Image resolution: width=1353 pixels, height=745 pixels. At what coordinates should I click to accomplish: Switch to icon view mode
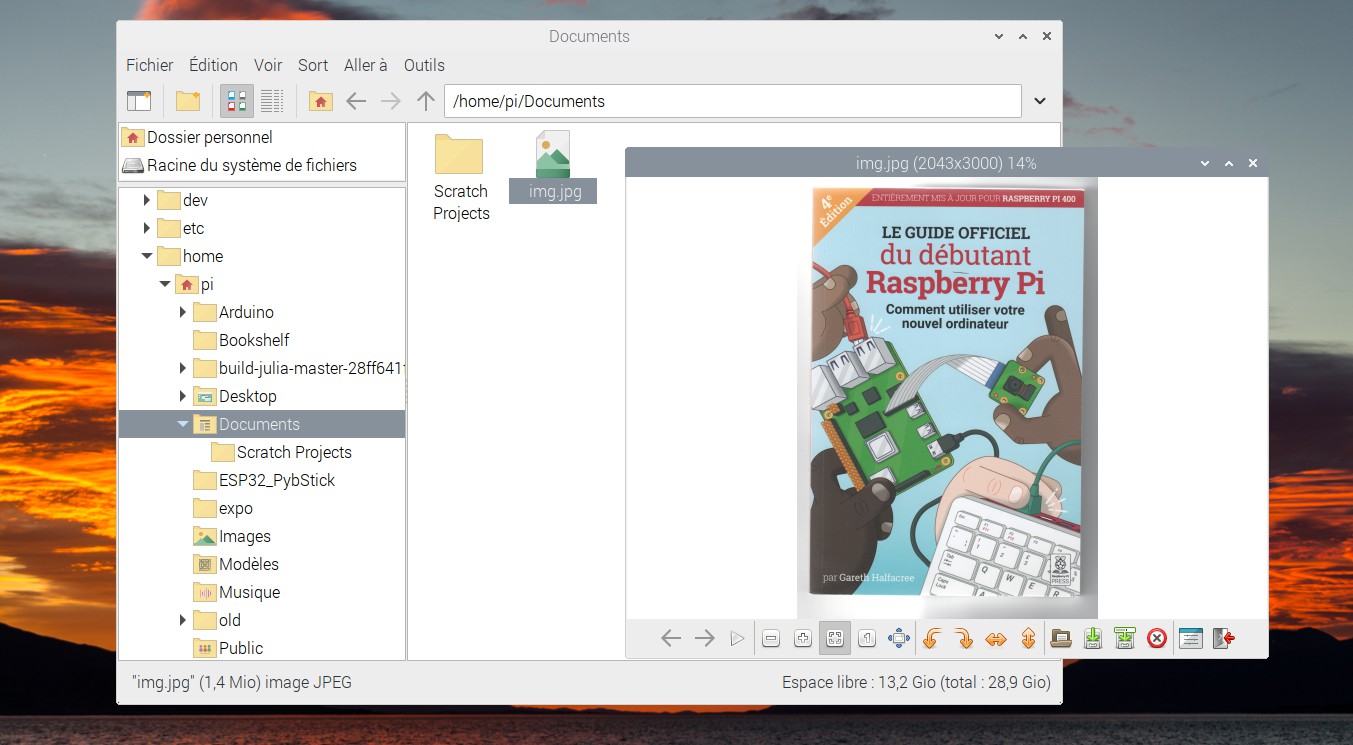click(237, 101)
